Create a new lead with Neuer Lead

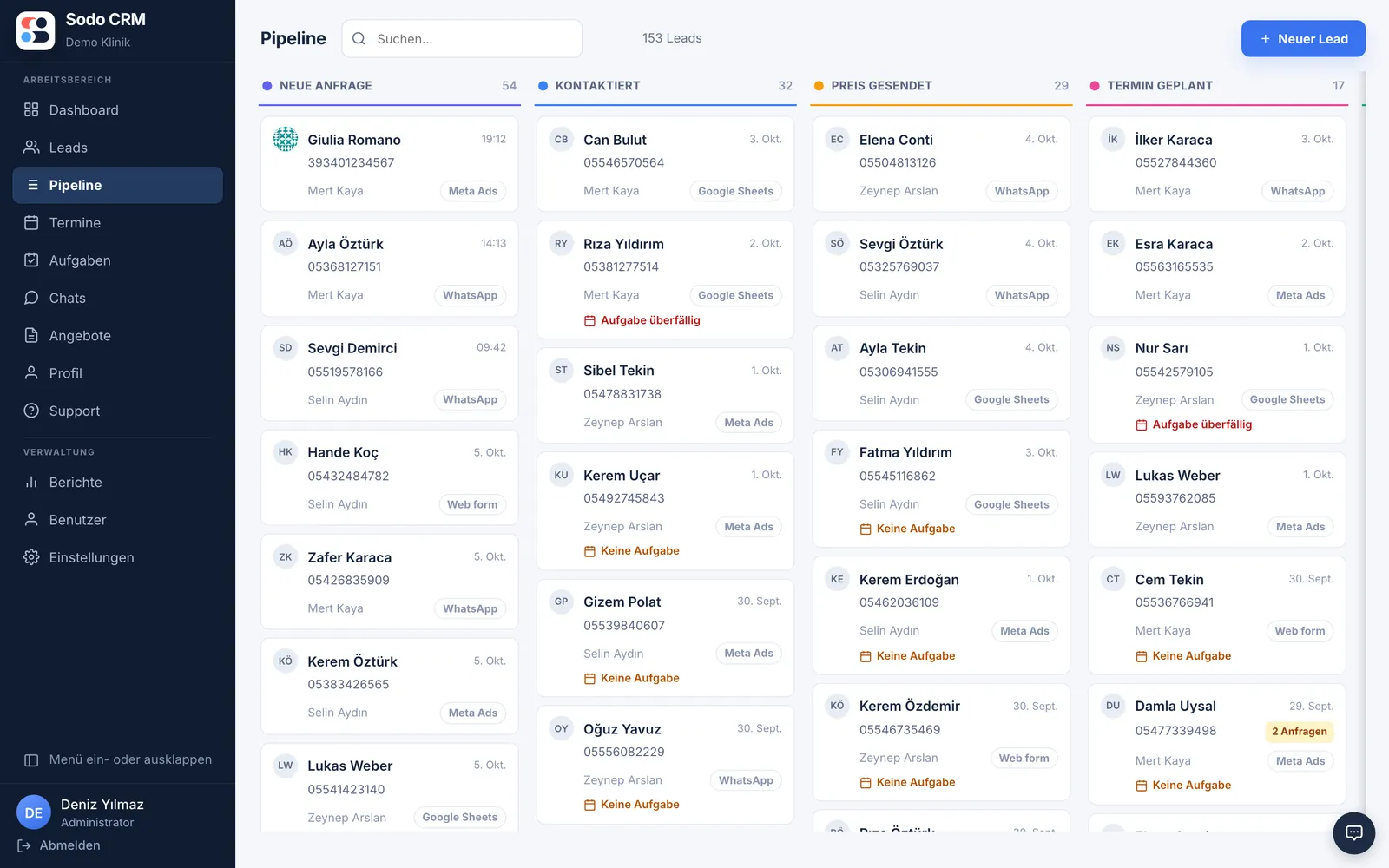(x=1303, y=39)
